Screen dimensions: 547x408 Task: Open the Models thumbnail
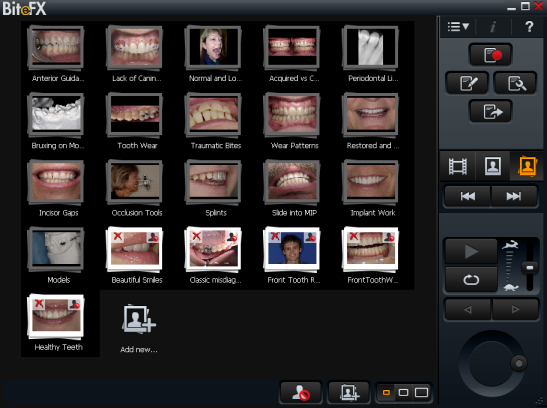(x=56, y=249)
